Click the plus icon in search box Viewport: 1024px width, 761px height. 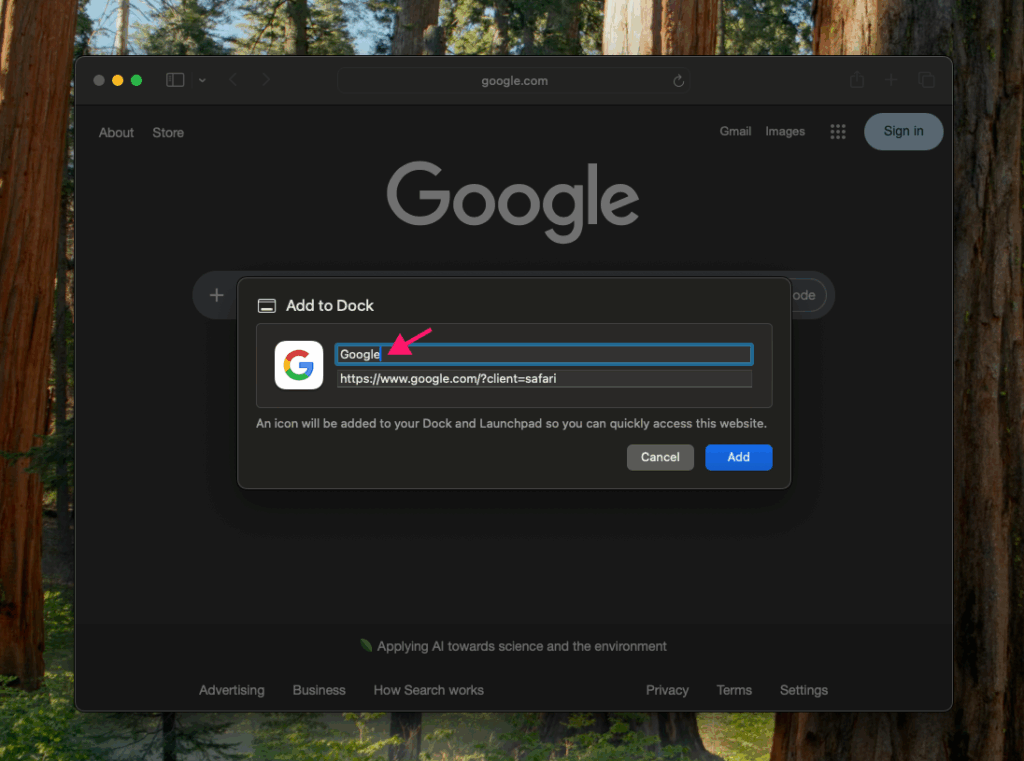click(x=216, y=295)
